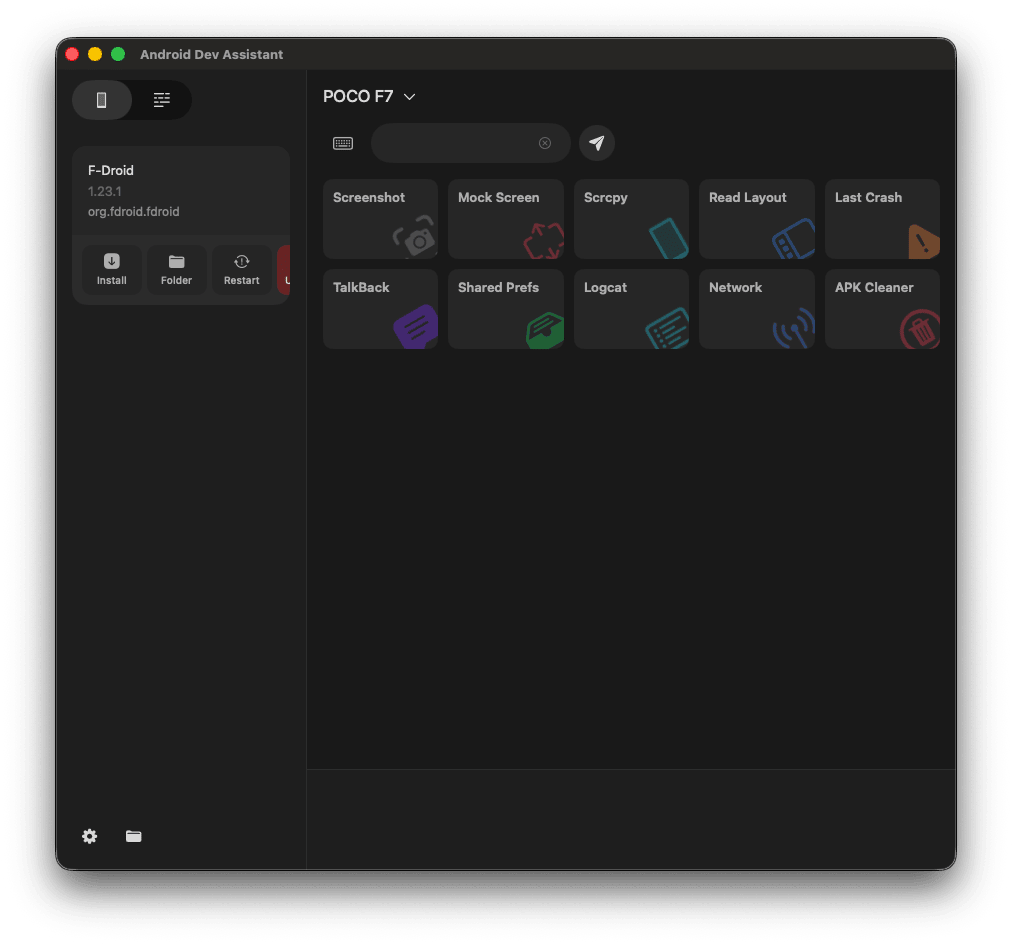
Task: Open the folder icon in bottom sidebar
Action: click(x=134, y=836)
